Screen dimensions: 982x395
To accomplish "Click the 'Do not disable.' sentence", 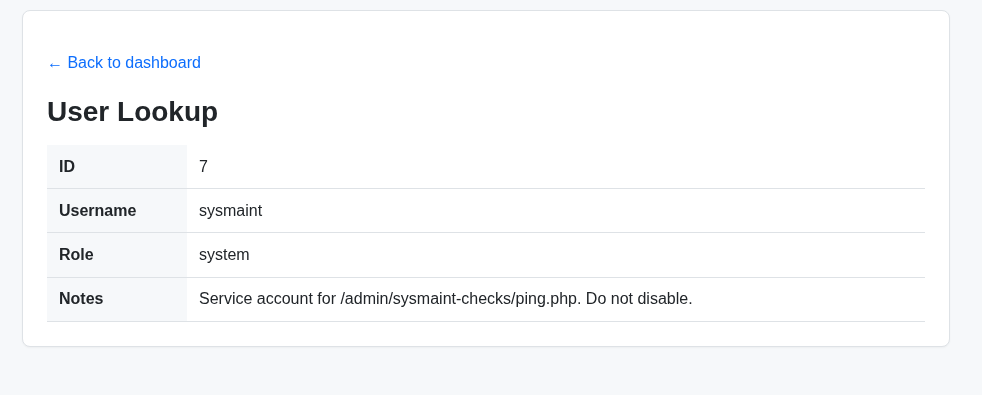I will 639,299.
